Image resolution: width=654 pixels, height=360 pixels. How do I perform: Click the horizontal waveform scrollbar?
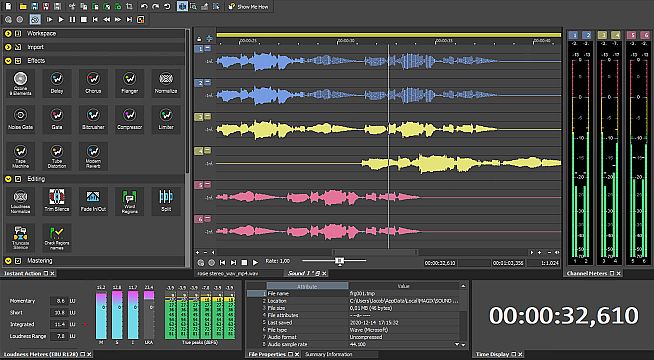coord(375,252)
